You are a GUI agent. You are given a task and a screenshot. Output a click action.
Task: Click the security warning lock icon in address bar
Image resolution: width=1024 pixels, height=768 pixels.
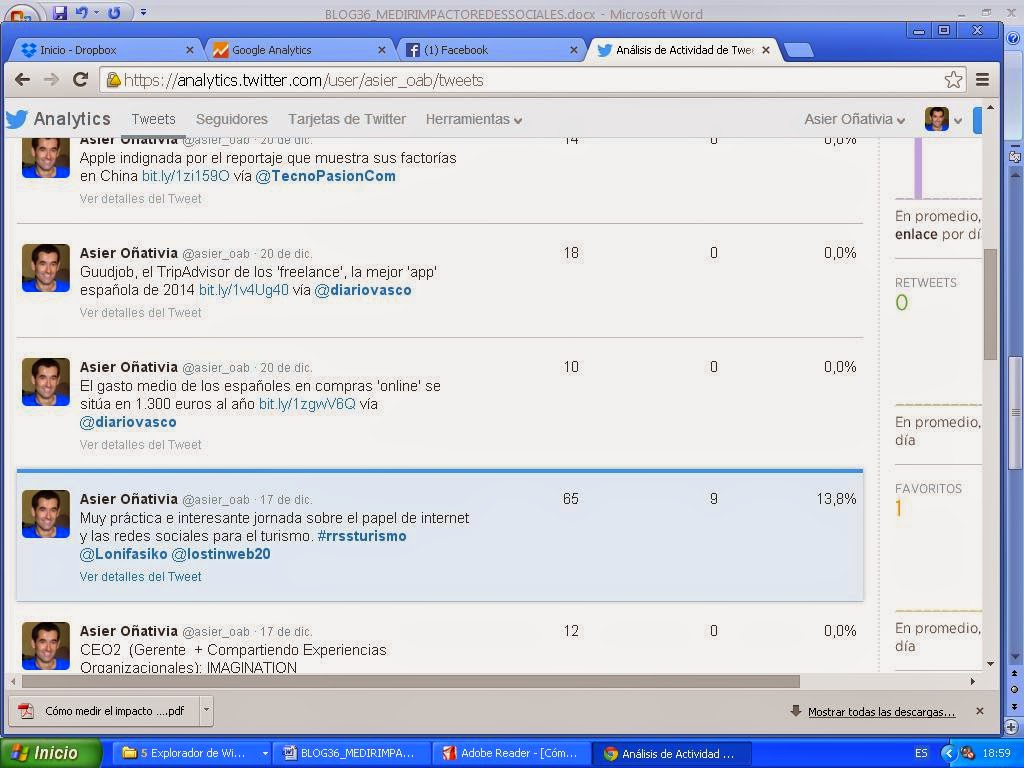114,80
